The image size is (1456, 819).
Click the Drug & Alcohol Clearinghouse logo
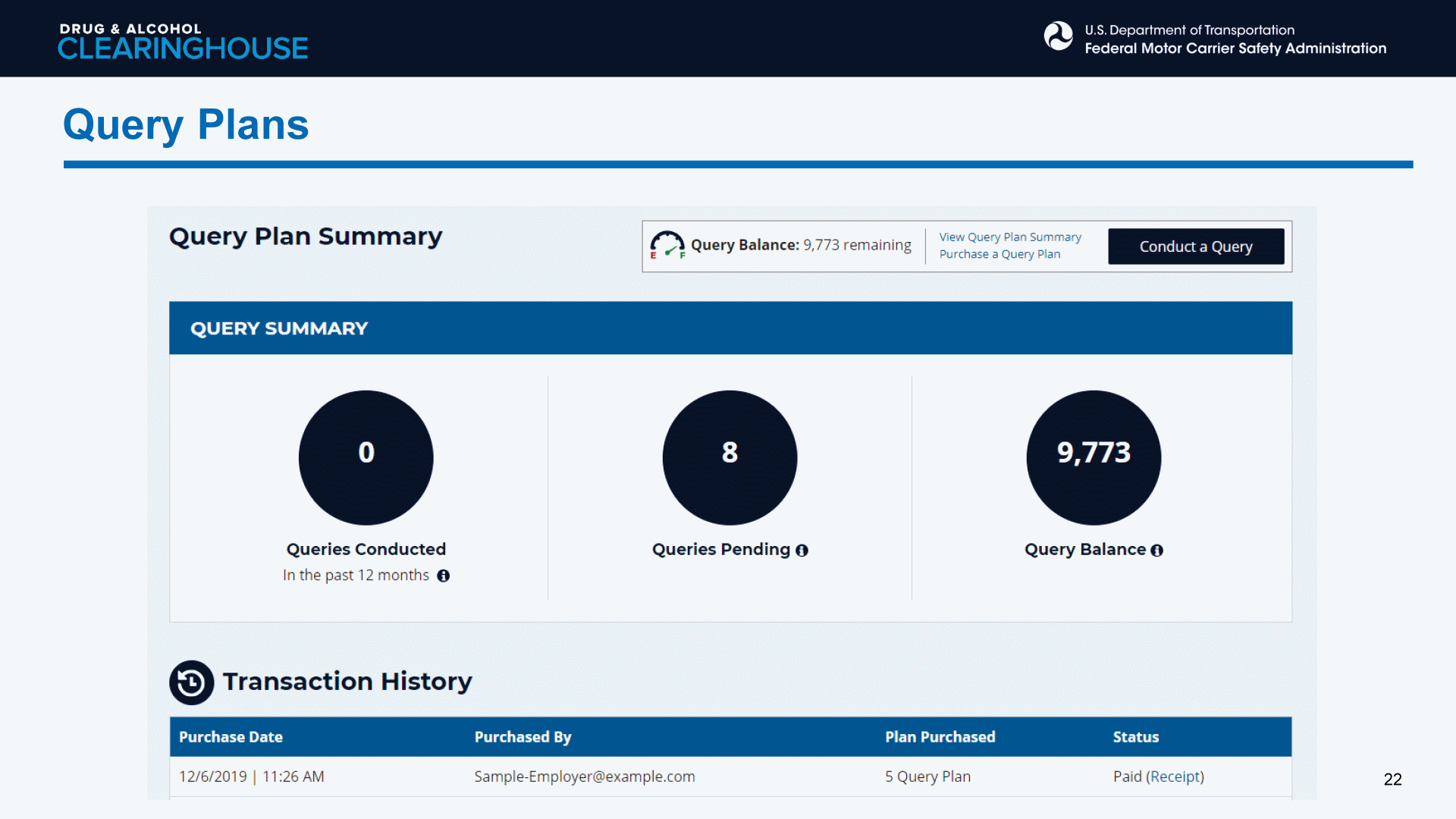coord(183,41)
